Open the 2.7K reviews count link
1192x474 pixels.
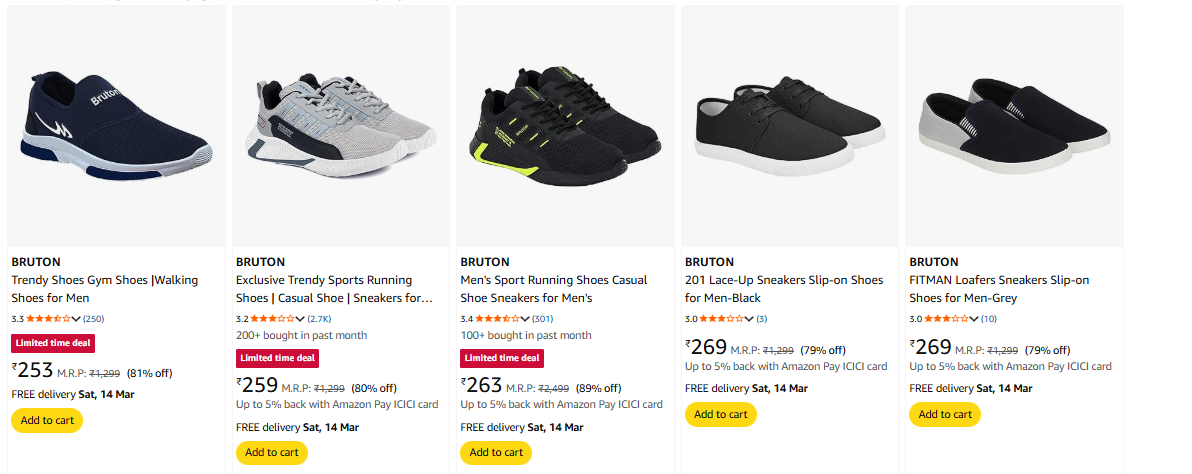[x=319, y=319]
